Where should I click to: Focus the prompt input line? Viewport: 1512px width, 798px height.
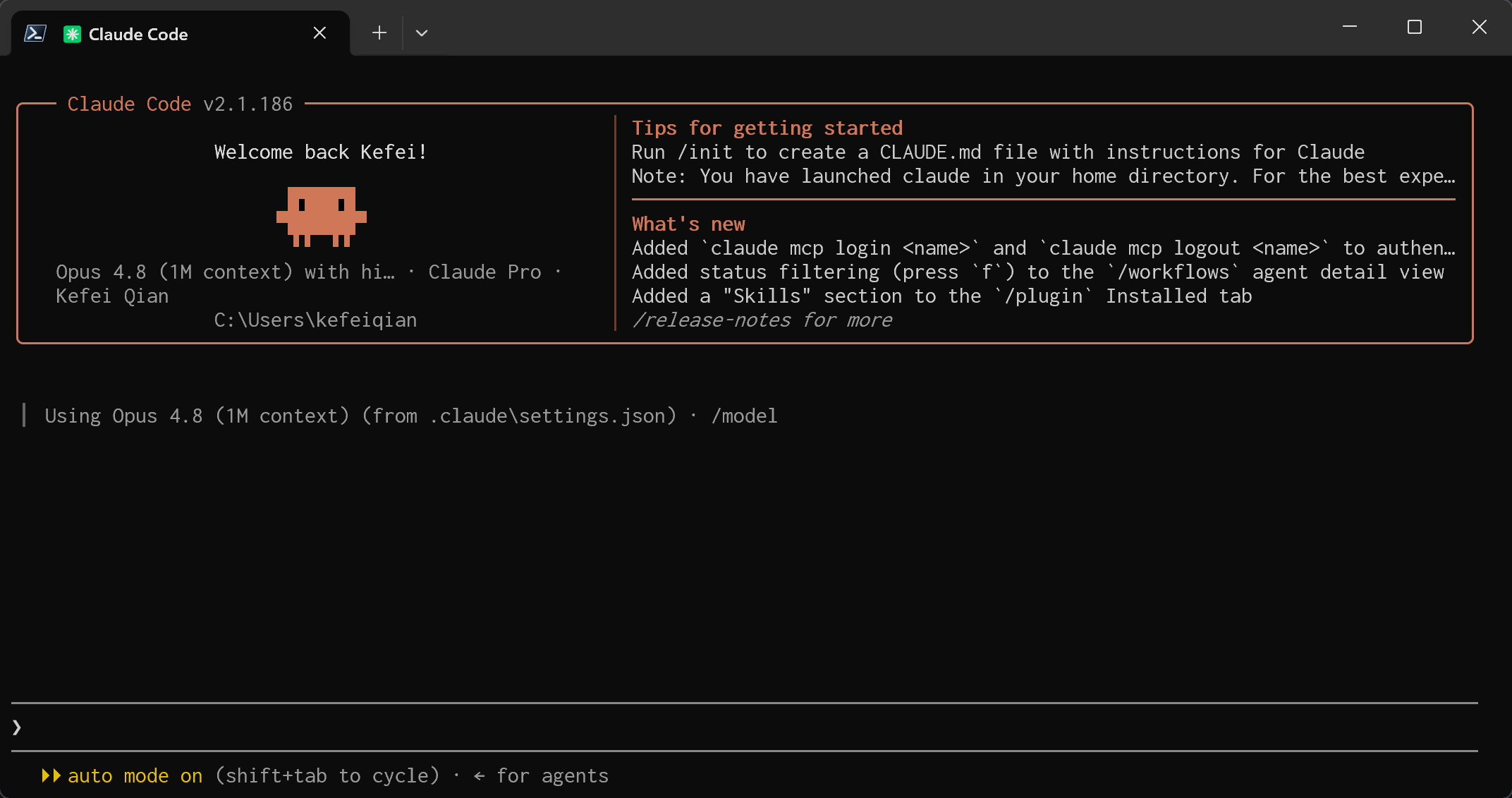coord(745,727)
